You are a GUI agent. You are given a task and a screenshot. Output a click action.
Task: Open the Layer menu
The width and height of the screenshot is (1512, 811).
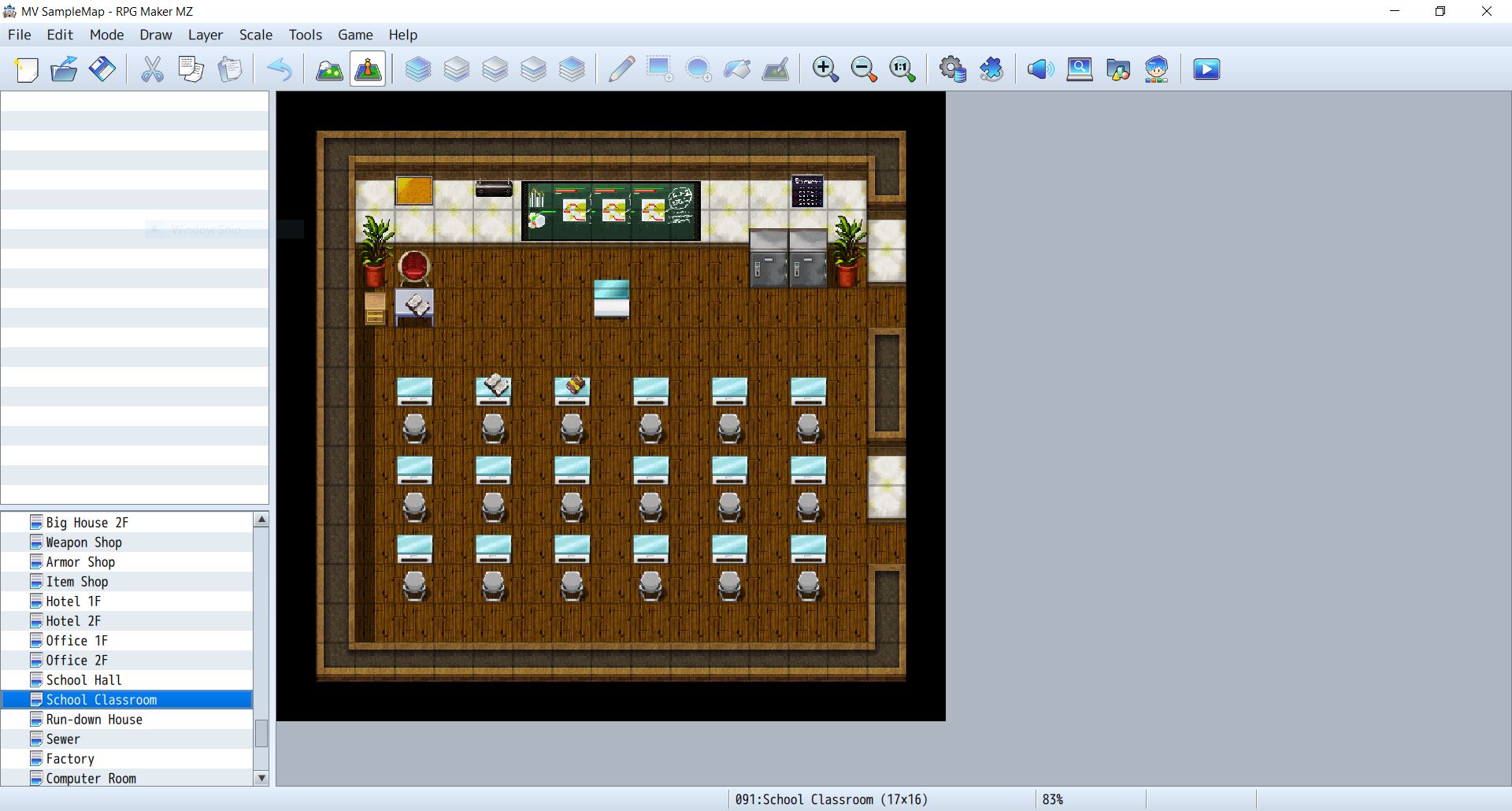click(206, 35)
